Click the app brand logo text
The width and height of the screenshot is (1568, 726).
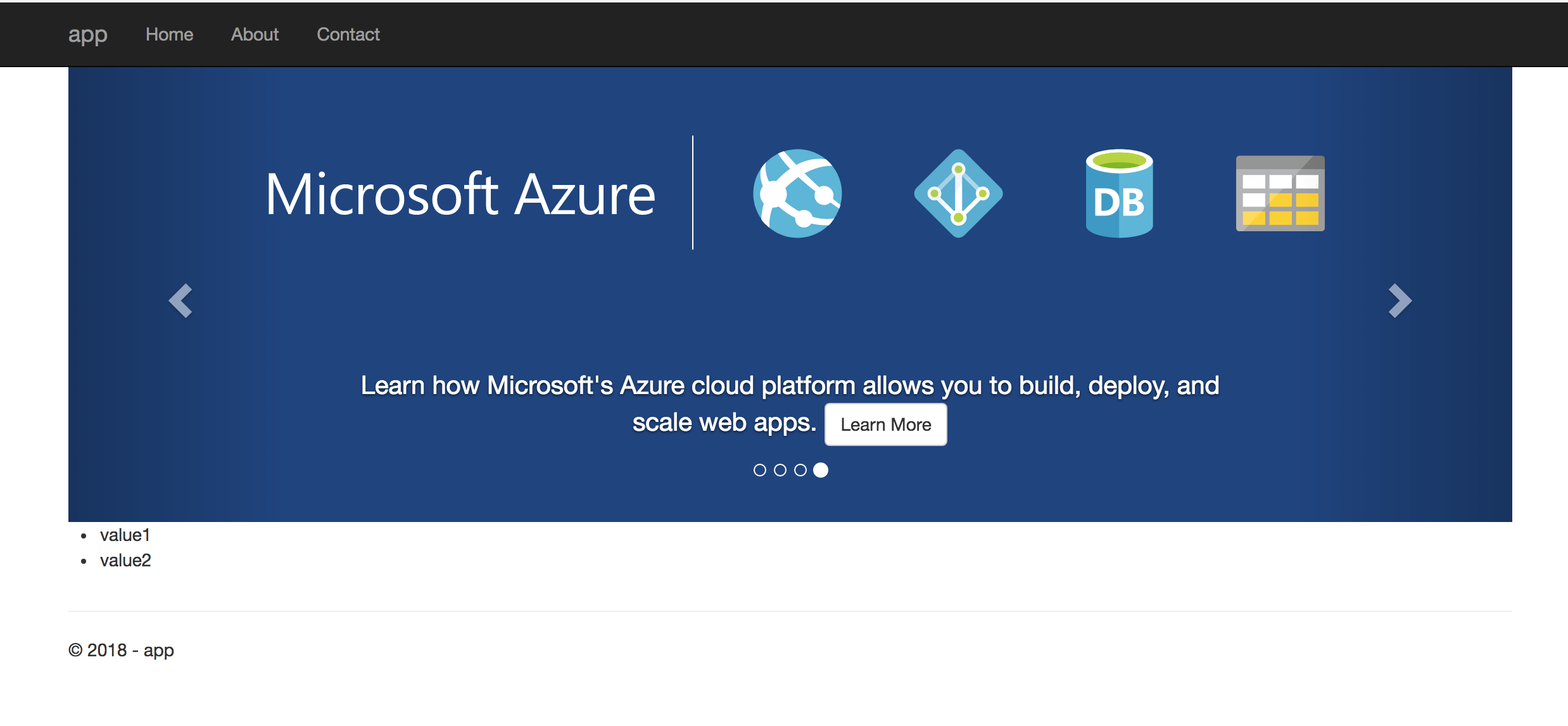[87, 34]
